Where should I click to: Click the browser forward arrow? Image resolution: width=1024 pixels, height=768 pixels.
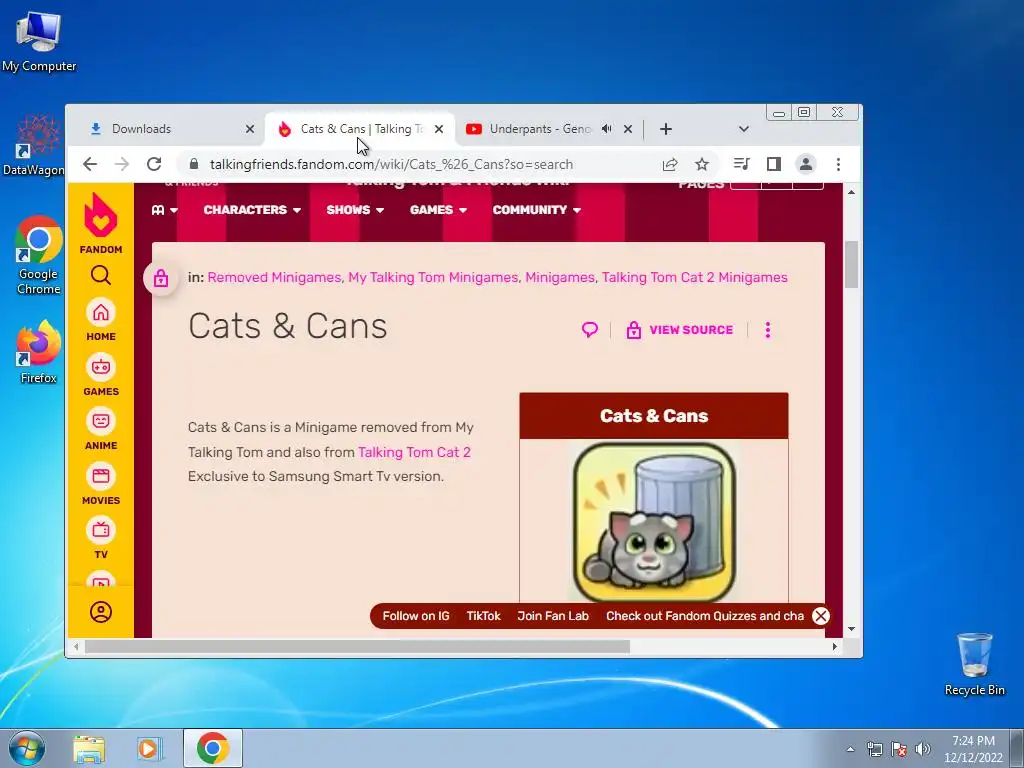point(122,164)
